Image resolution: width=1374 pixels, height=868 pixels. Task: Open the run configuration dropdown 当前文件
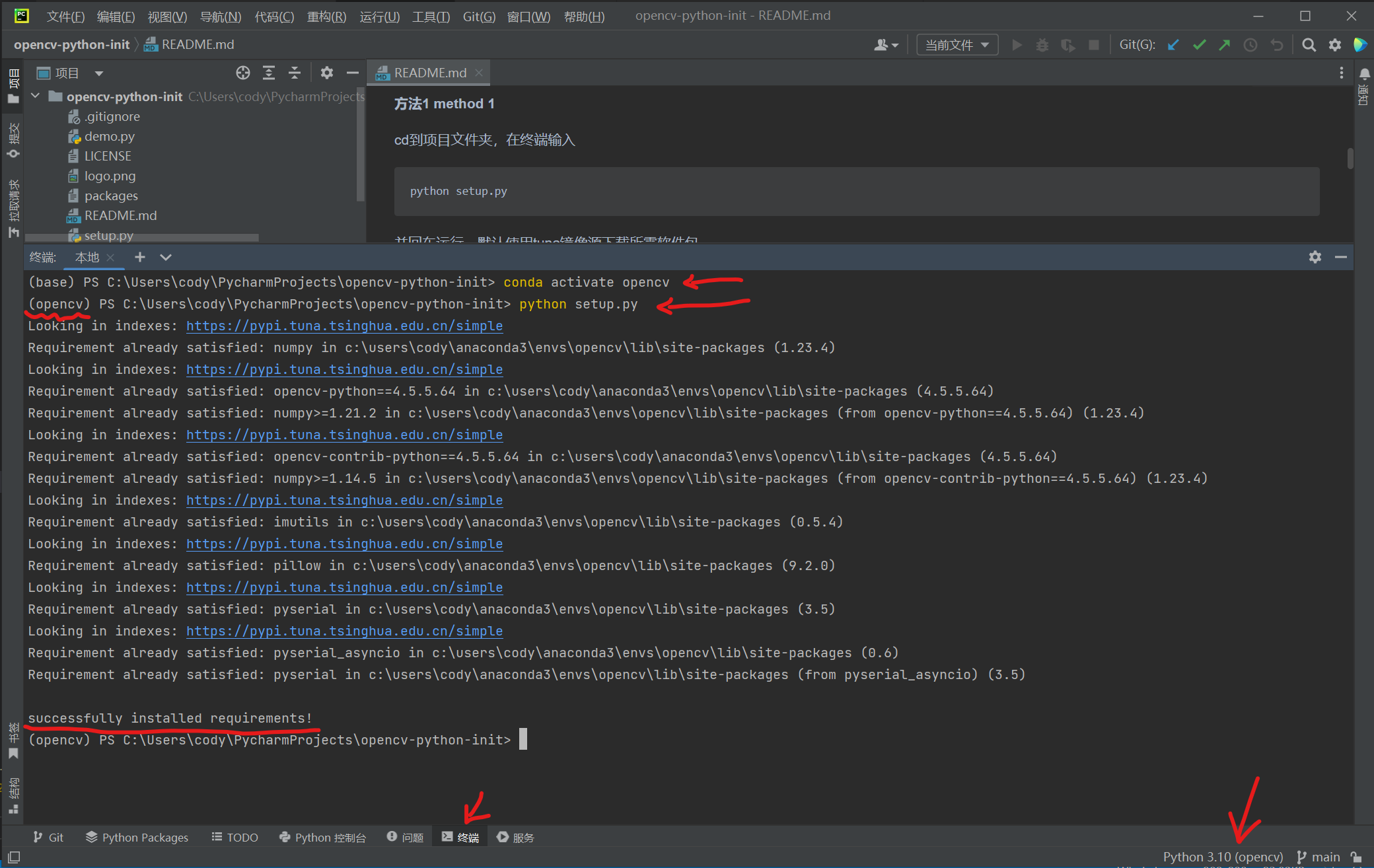pyautogui.click(x=957, y=45)
